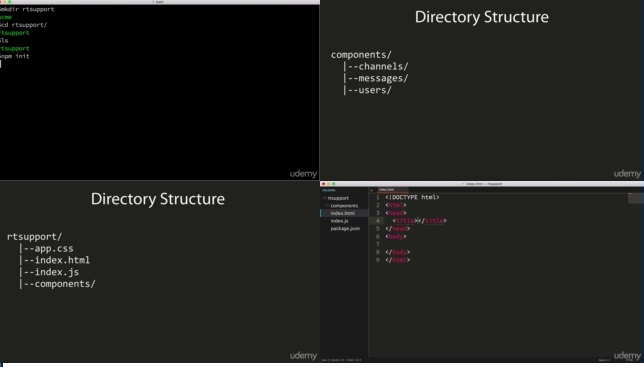This screenshot has width=644, height=367.
Task: Click the editor minimap viewport
Action: pos(636,198)
